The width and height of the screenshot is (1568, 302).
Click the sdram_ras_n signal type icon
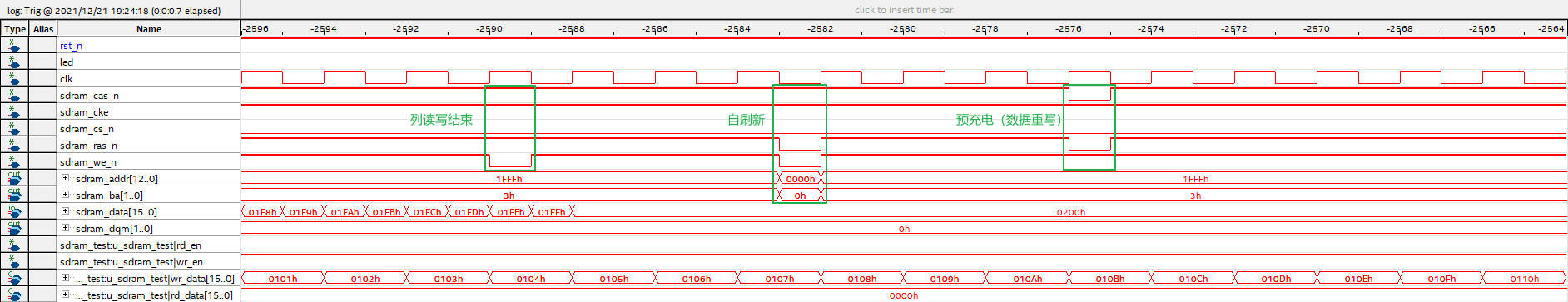pos(14,146)
